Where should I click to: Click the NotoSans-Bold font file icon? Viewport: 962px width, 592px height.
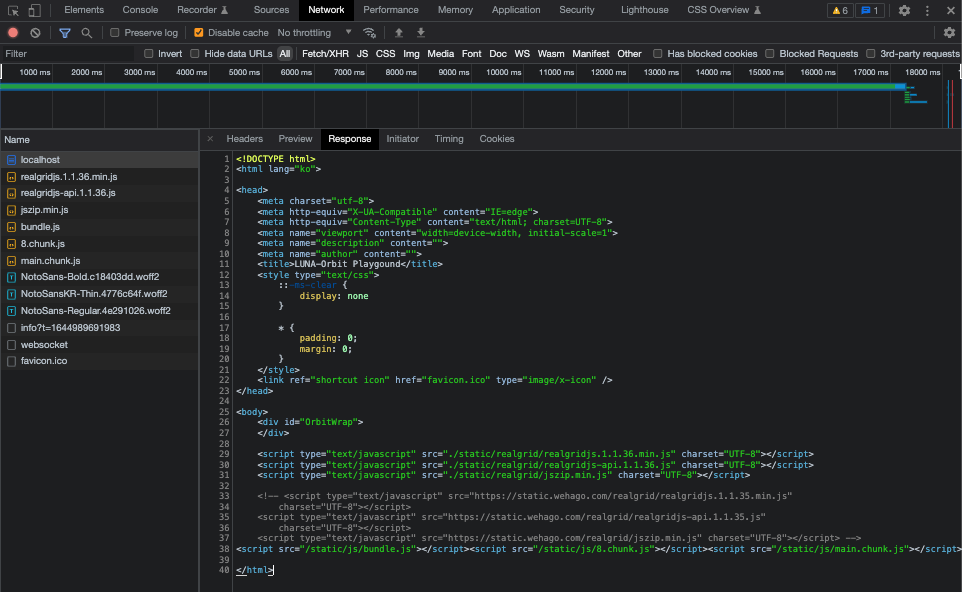(x=11, y=277)
